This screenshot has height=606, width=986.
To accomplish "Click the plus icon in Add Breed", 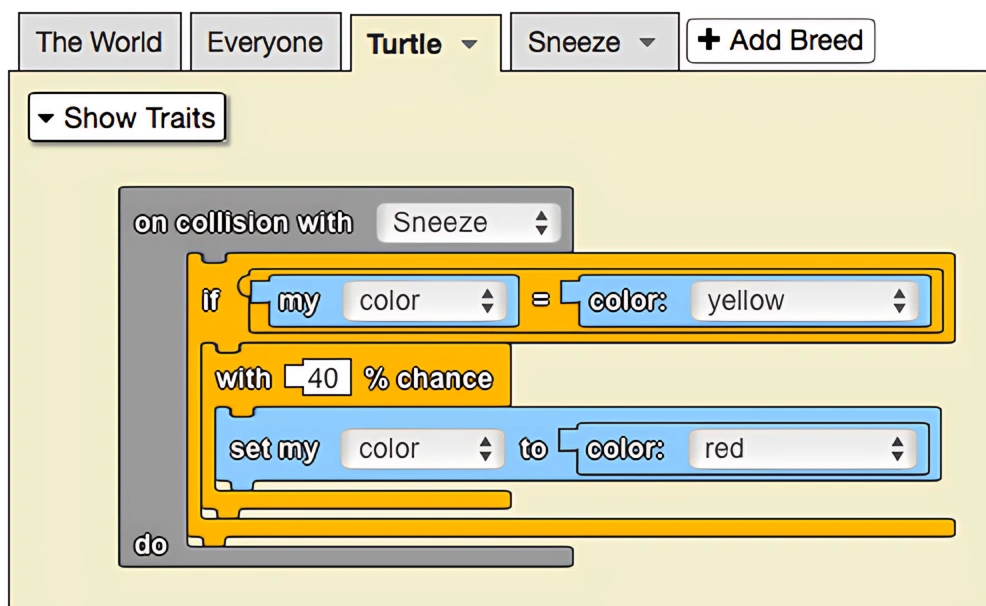I will click(x=709, y=41).
